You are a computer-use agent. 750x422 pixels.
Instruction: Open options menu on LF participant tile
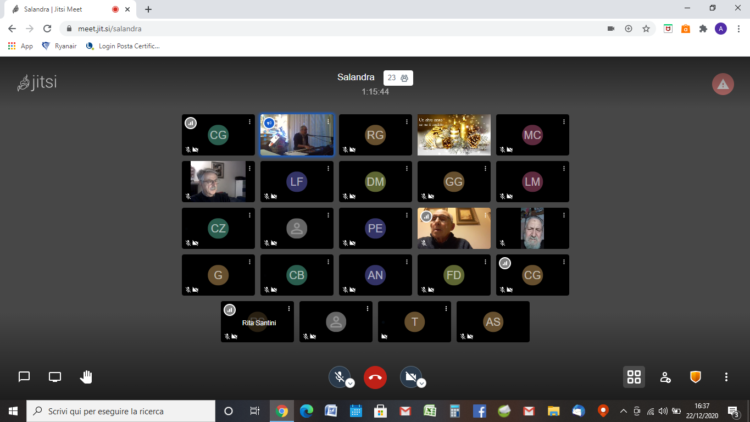point(328,168)
